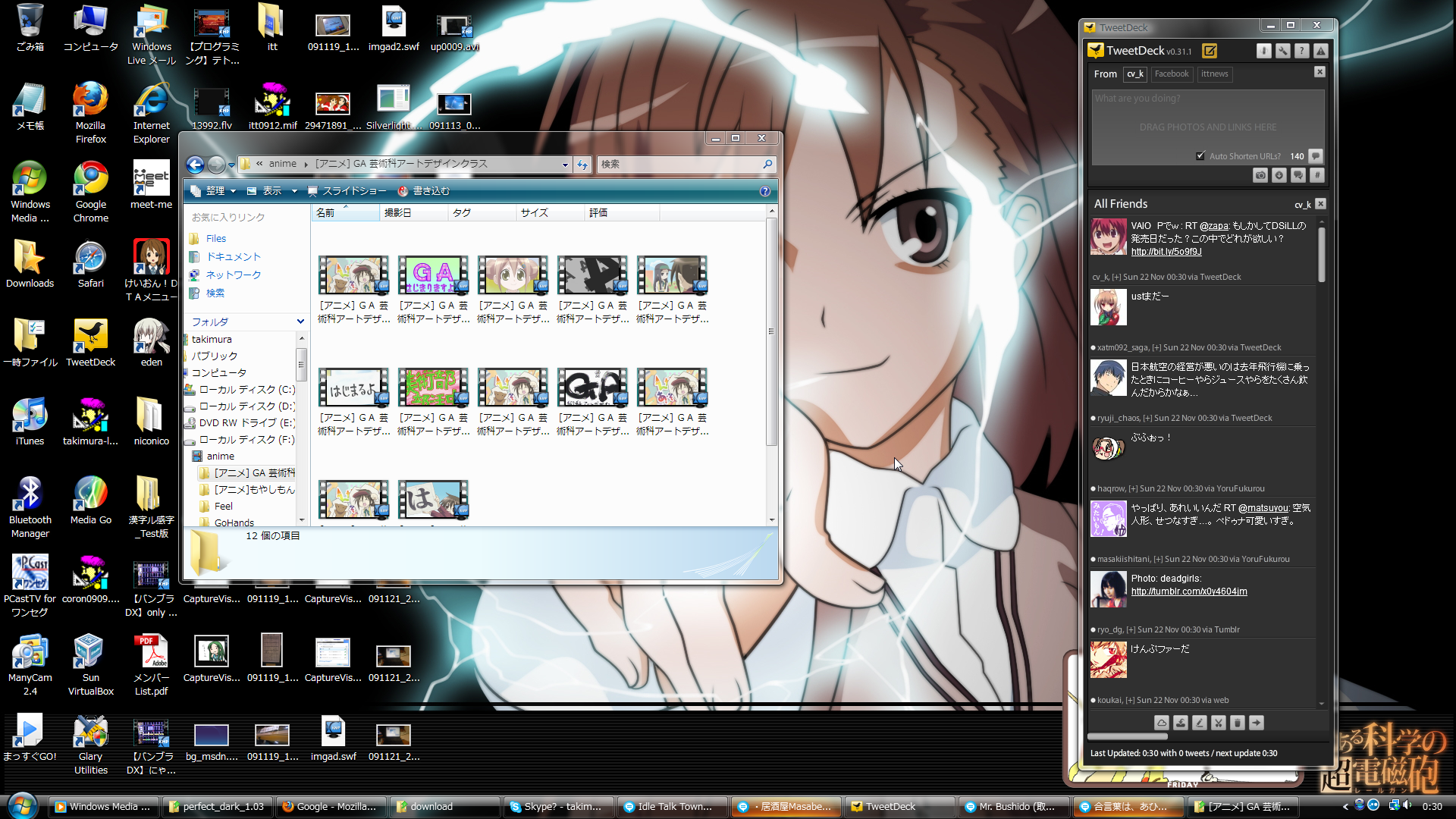Screen dimensions: 1456x819
Task: Open bit.ly/5o9f9J link in tweet
Action: tap(1166, 252)
